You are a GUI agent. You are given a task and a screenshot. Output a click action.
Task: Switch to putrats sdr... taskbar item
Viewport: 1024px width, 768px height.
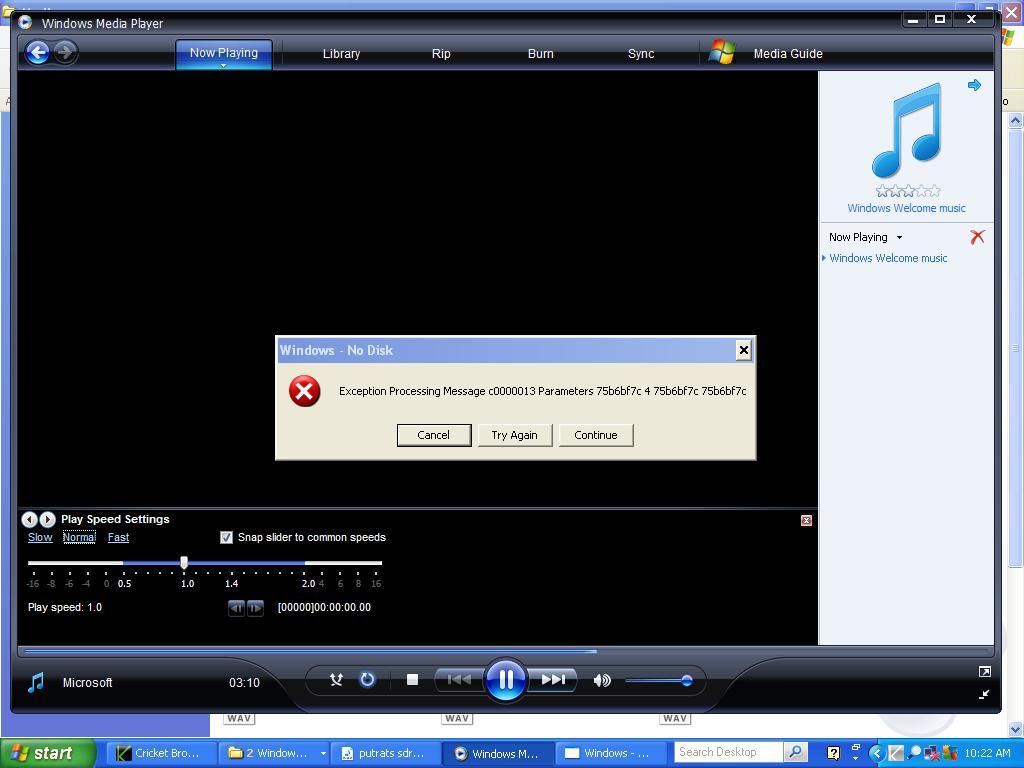pyautogui.click(x=386, y=753)
